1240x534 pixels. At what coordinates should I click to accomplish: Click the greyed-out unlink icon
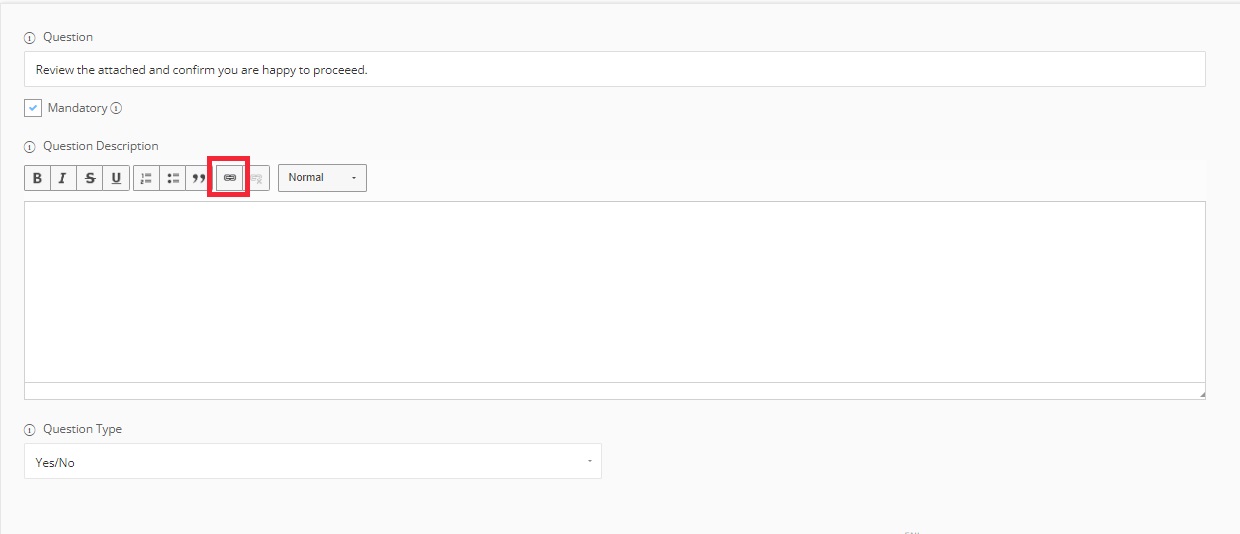pyautogui.click(x=256, y=178)
